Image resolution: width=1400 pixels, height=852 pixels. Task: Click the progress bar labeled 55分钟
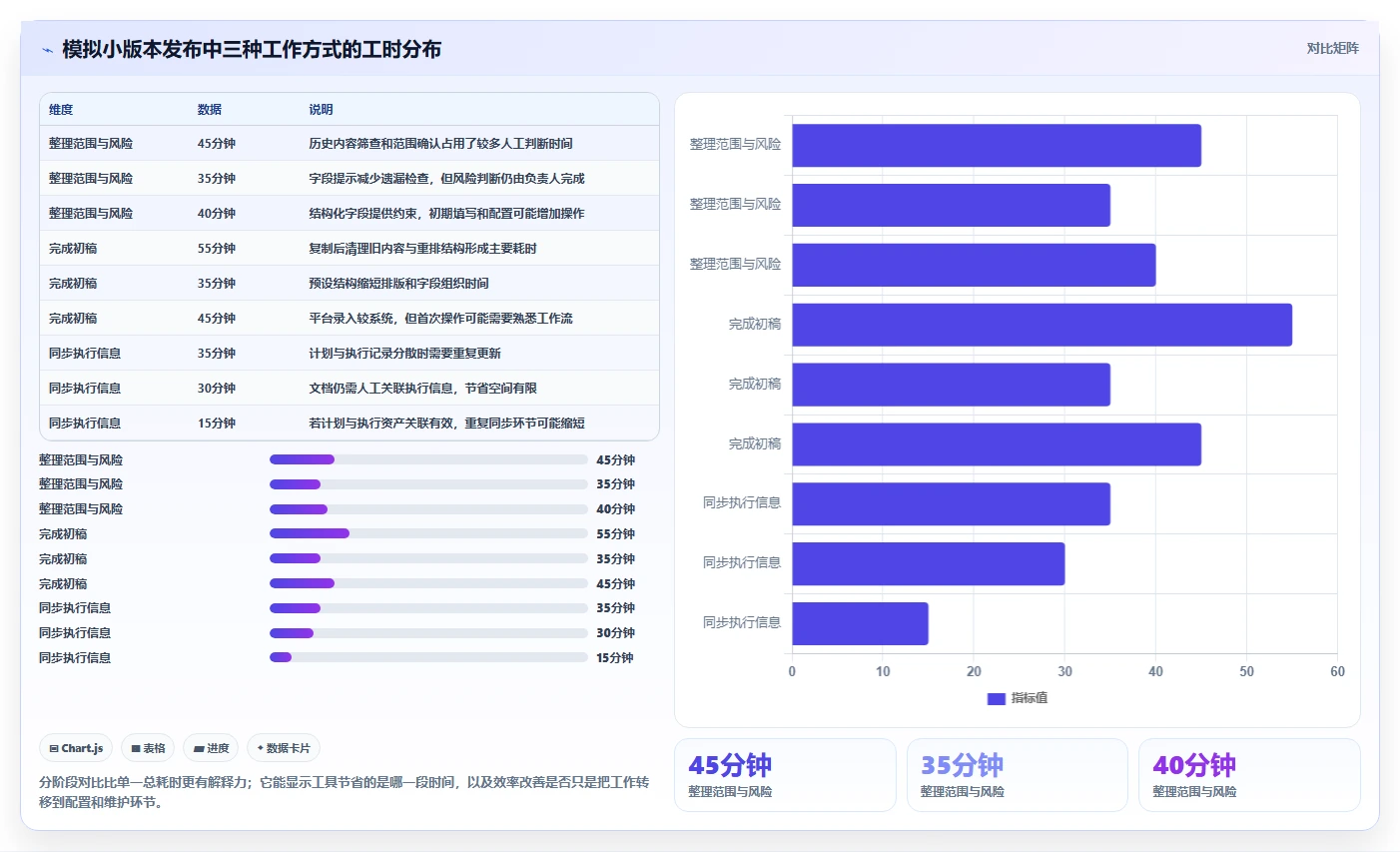click(428, 534)
